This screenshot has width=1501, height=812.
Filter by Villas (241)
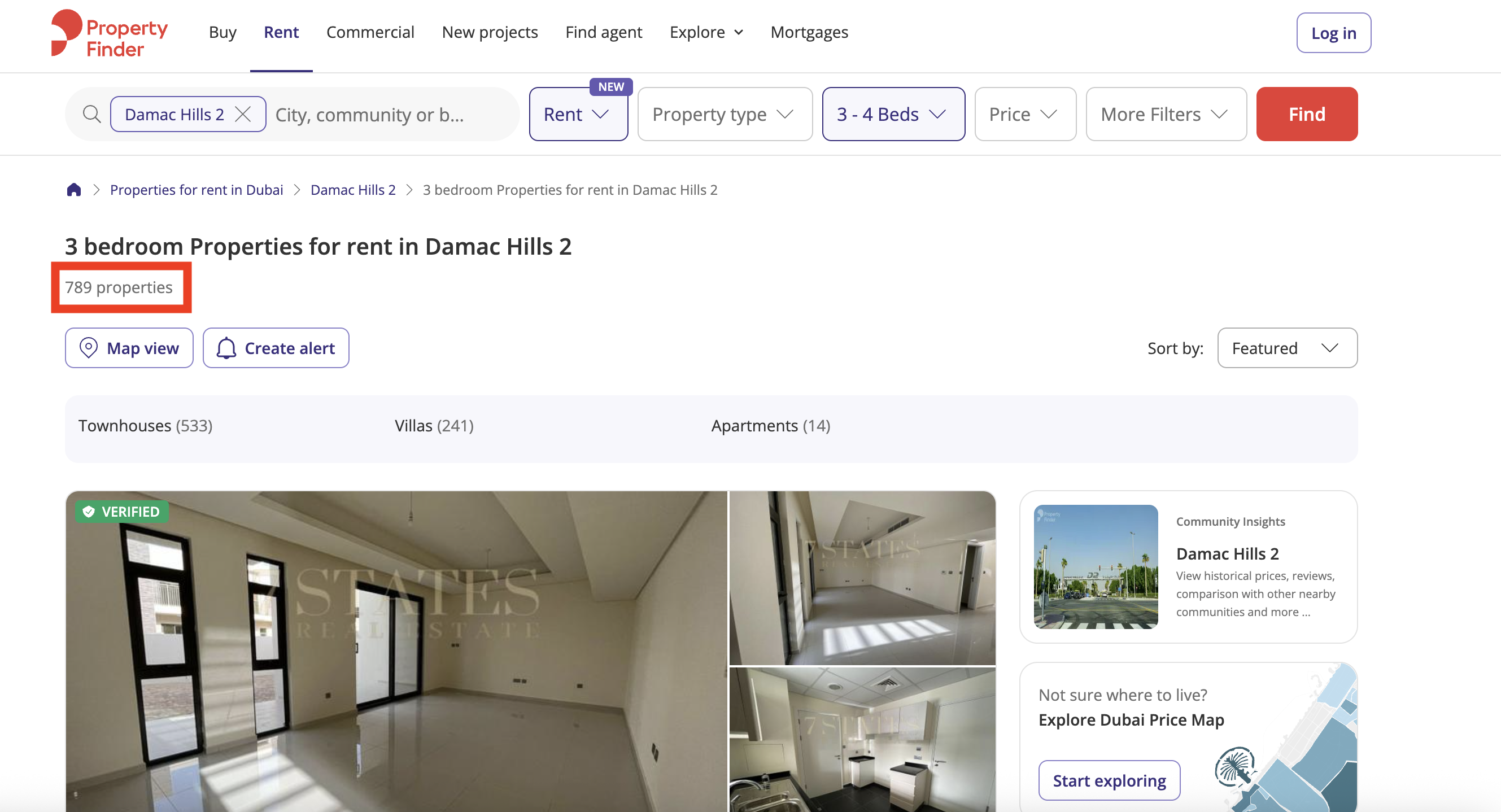tap(434, 426)
